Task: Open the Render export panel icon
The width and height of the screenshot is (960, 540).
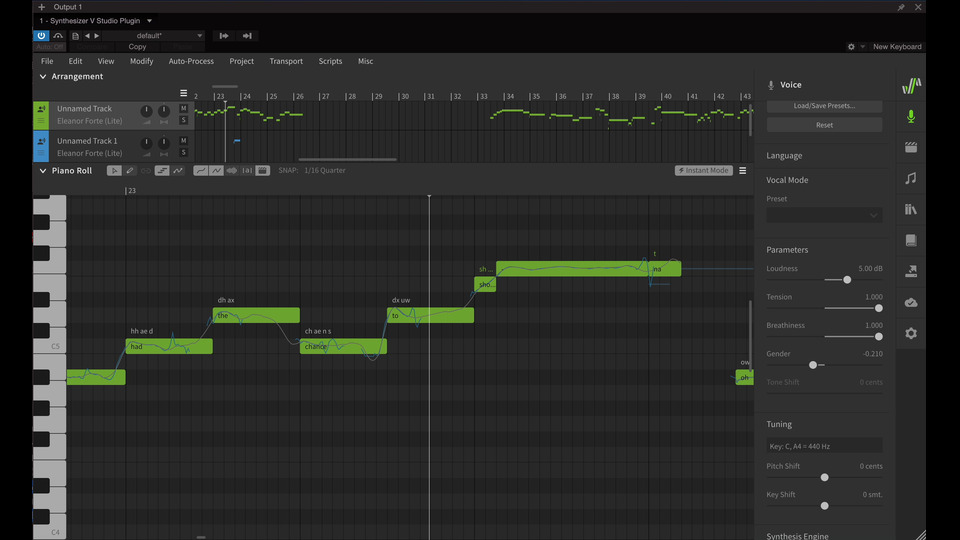Action: 911,271
